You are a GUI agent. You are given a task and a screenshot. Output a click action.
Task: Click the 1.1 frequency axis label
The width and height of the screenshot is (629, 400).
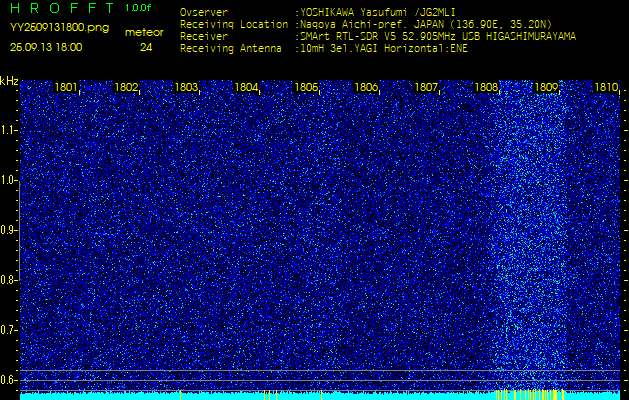click(9, 130)
